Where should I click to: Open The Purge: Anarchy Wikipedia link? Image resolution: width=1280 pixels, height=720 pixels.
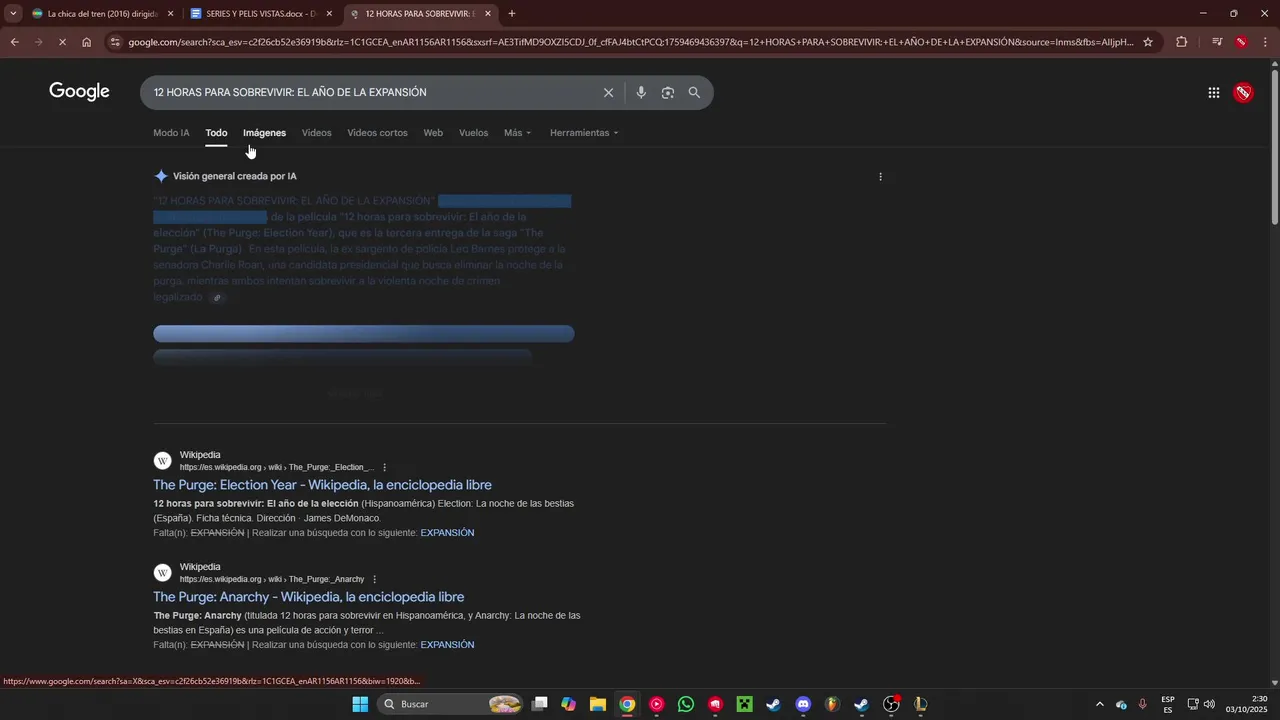(x=308, y=597)
